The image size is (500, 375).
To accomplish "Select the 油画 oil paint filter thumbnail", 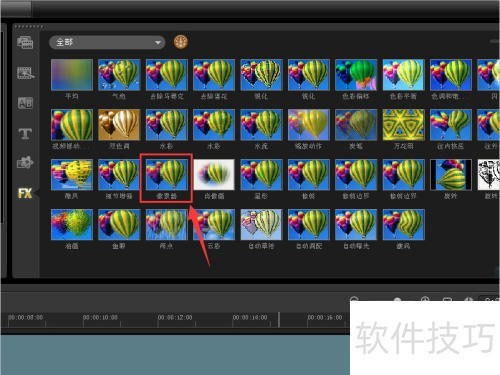I will (72, 225).
